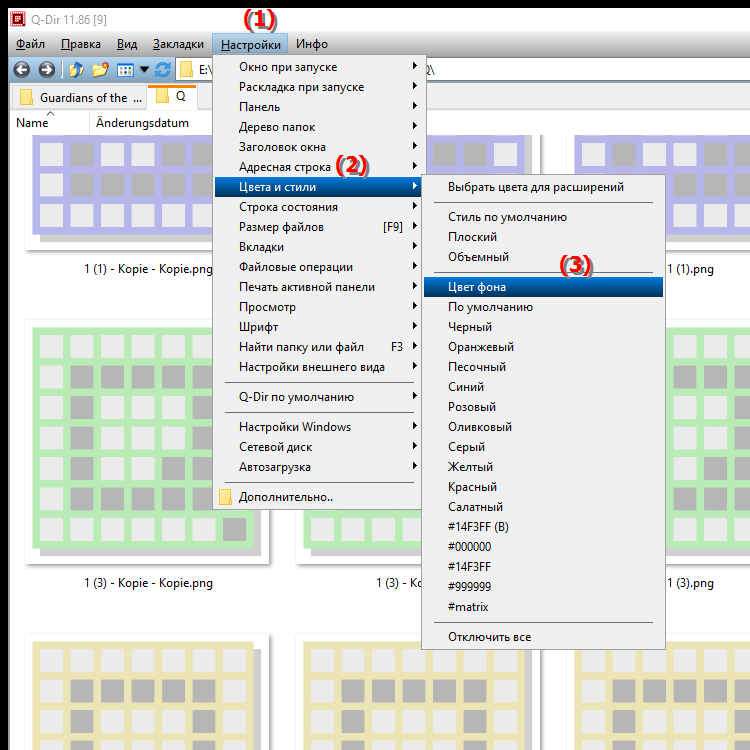Image resolution: width=750 pixels, height=750 pixels.
Task: Sort by the Änderungsdatum column header
Action: point(142,123)
